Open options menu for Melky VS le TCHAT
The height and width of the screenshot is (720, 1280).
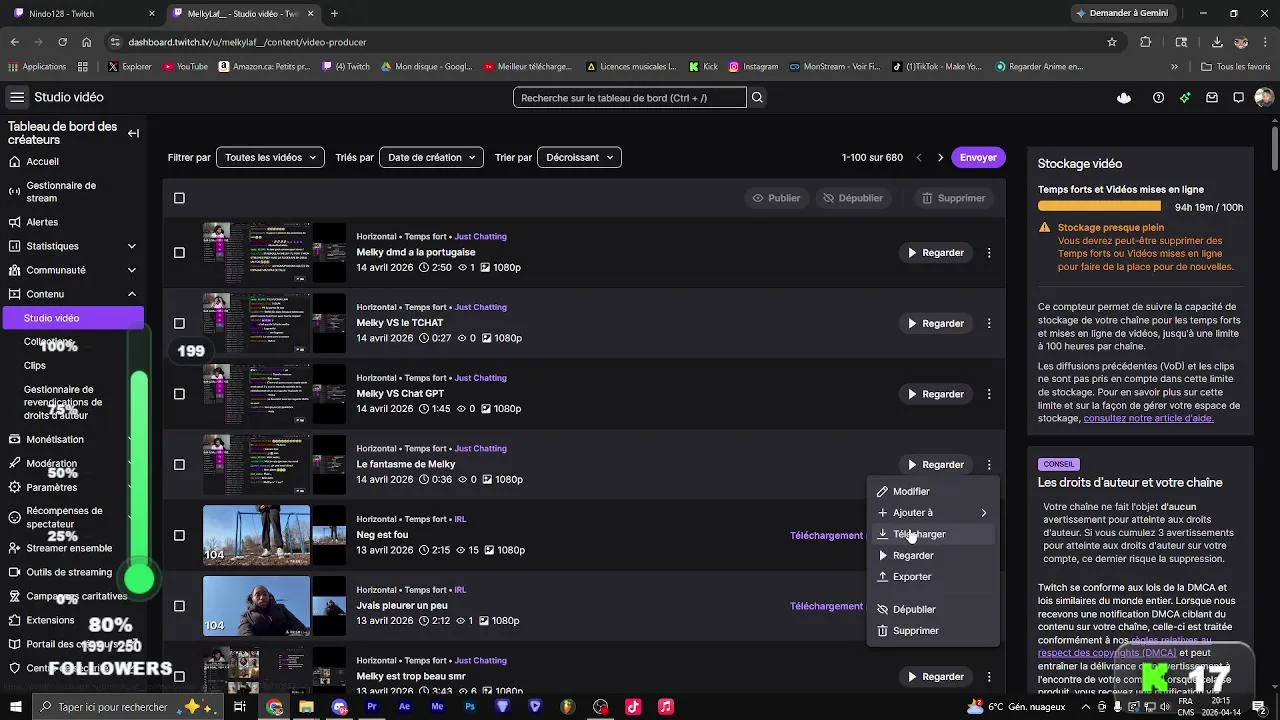click(989, 323)
